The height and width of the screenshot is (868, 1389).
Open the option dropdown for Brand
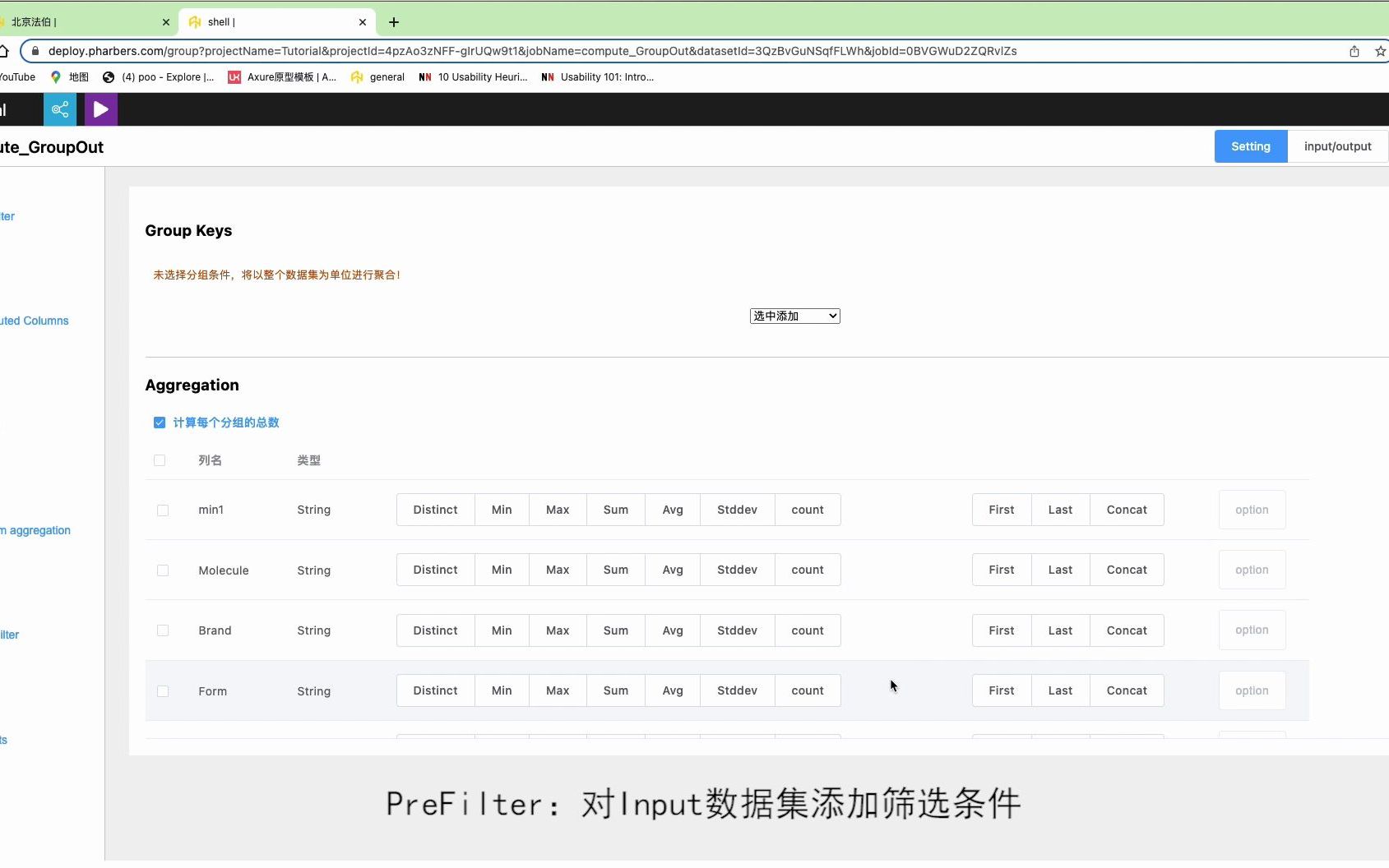(x=1252, y=630)
